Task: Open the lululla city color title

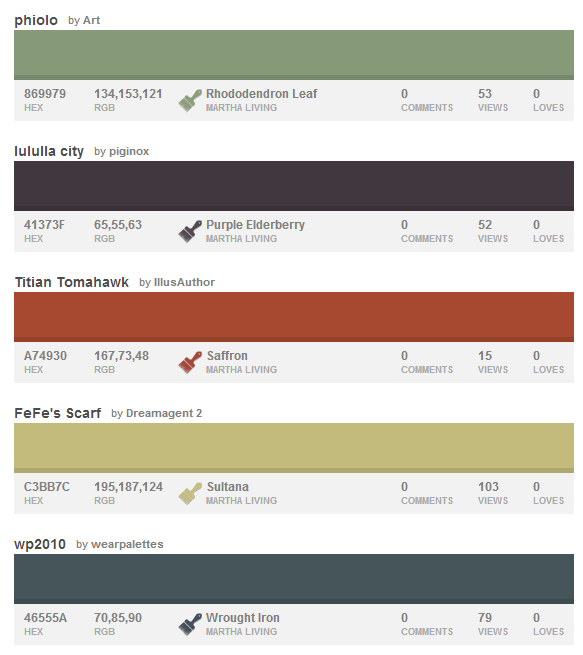Action: [x=49, y=151]
